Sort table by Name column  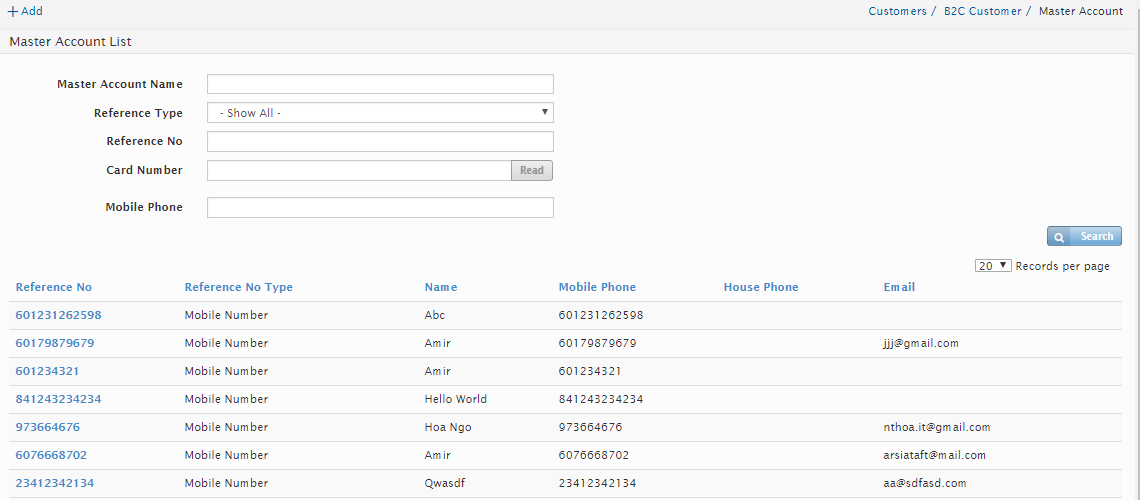[441, 287]
